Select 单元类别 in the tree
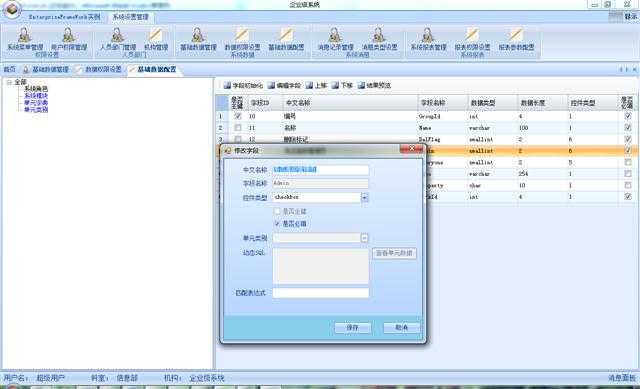The width and height of the screenshot is (640, 389). point(36,110)
